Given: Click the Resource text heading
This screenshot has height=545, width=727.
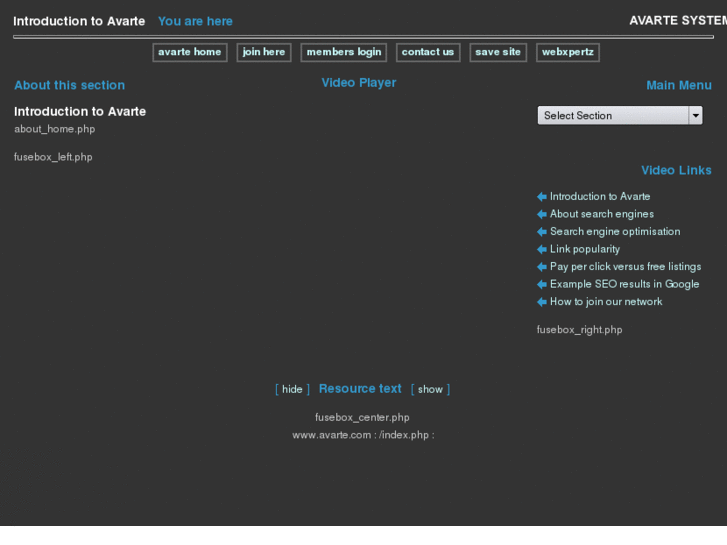Looking at the screenshot, I should tap(360, 389).
